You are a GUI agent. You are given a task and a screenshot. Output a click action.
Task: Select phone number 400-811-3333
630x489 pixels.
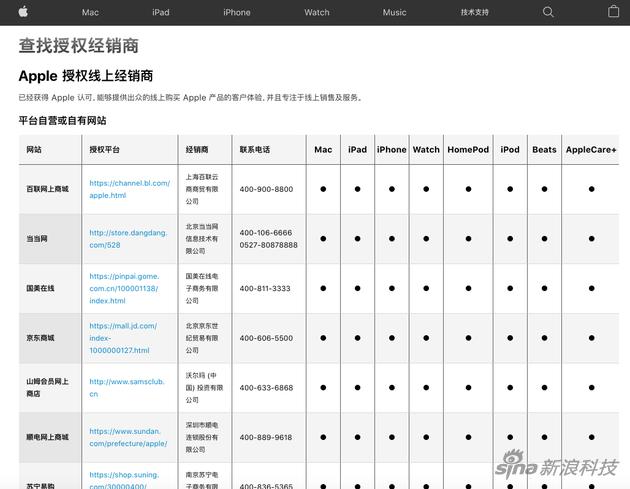(265, 288)
